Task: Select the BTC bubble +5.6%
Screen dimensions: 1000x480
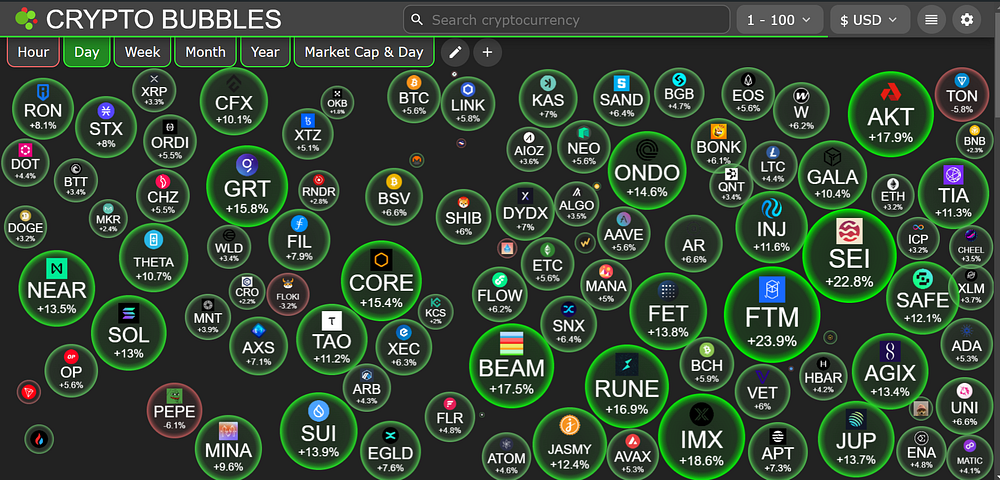Action: (x=413, y=97)
